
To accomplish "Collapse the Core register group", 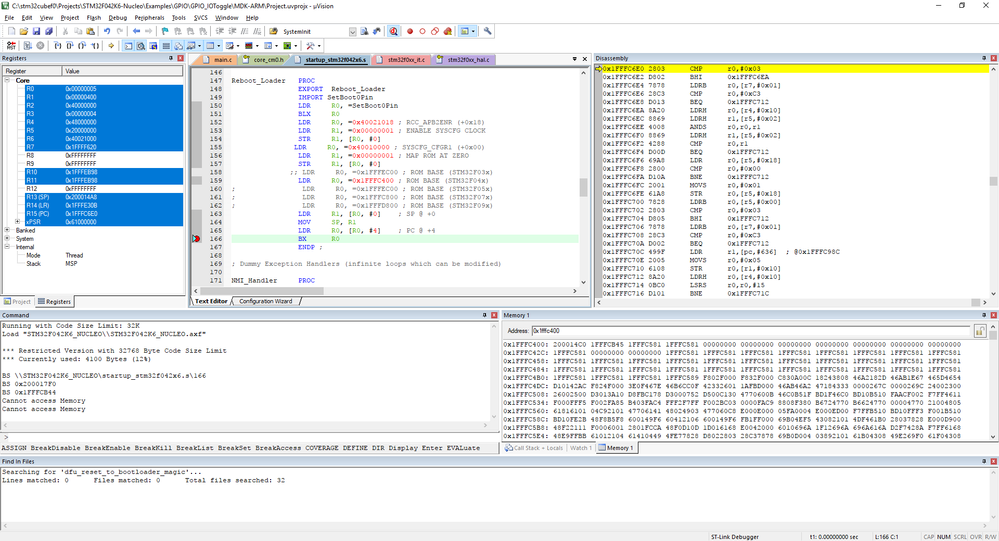I will click(x=8, y=80).
